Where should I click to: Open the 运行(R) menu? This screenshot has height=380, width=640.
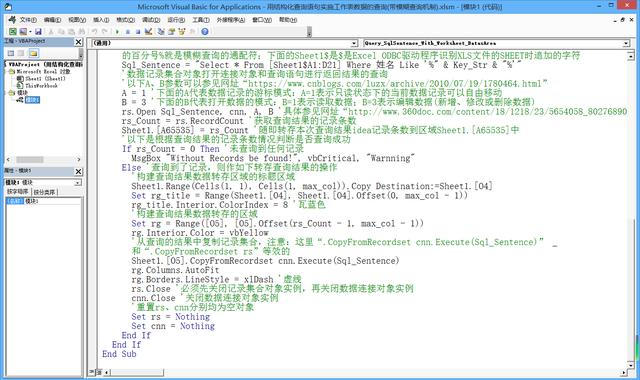176,20
